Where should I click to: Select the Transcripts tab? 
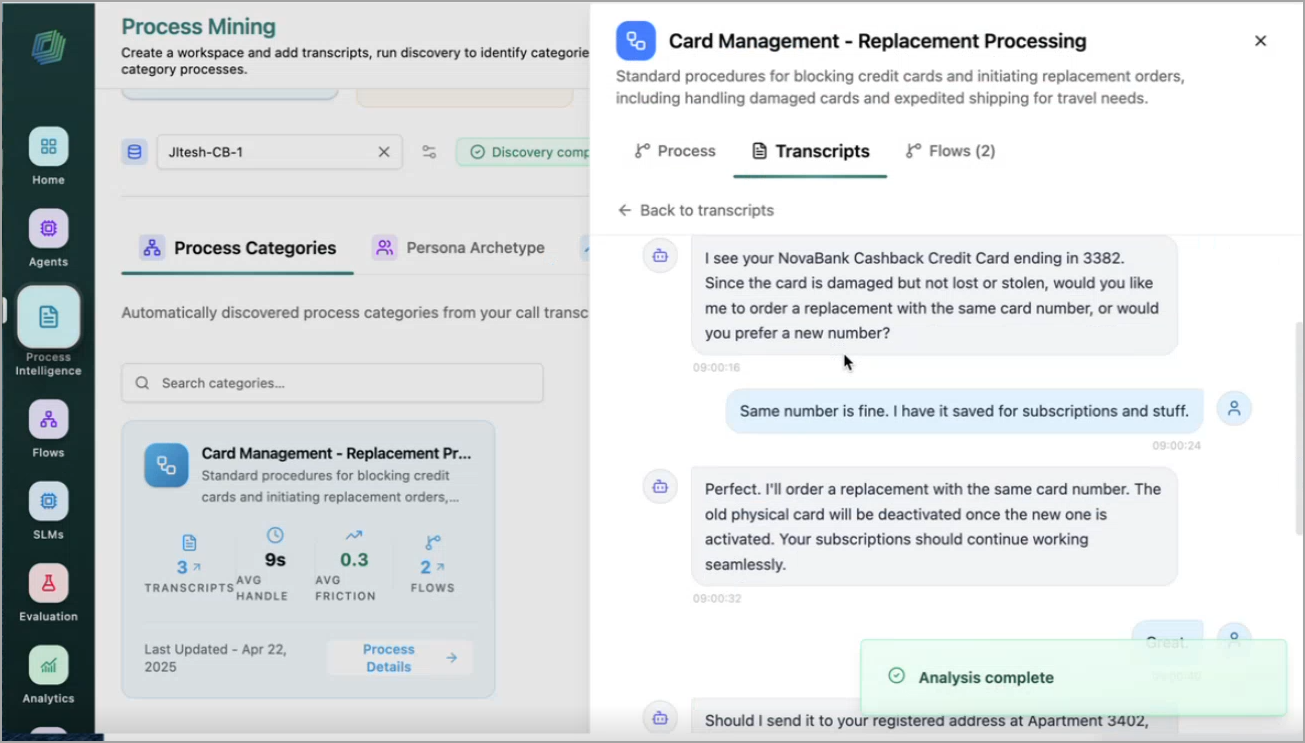pos(810,151)
